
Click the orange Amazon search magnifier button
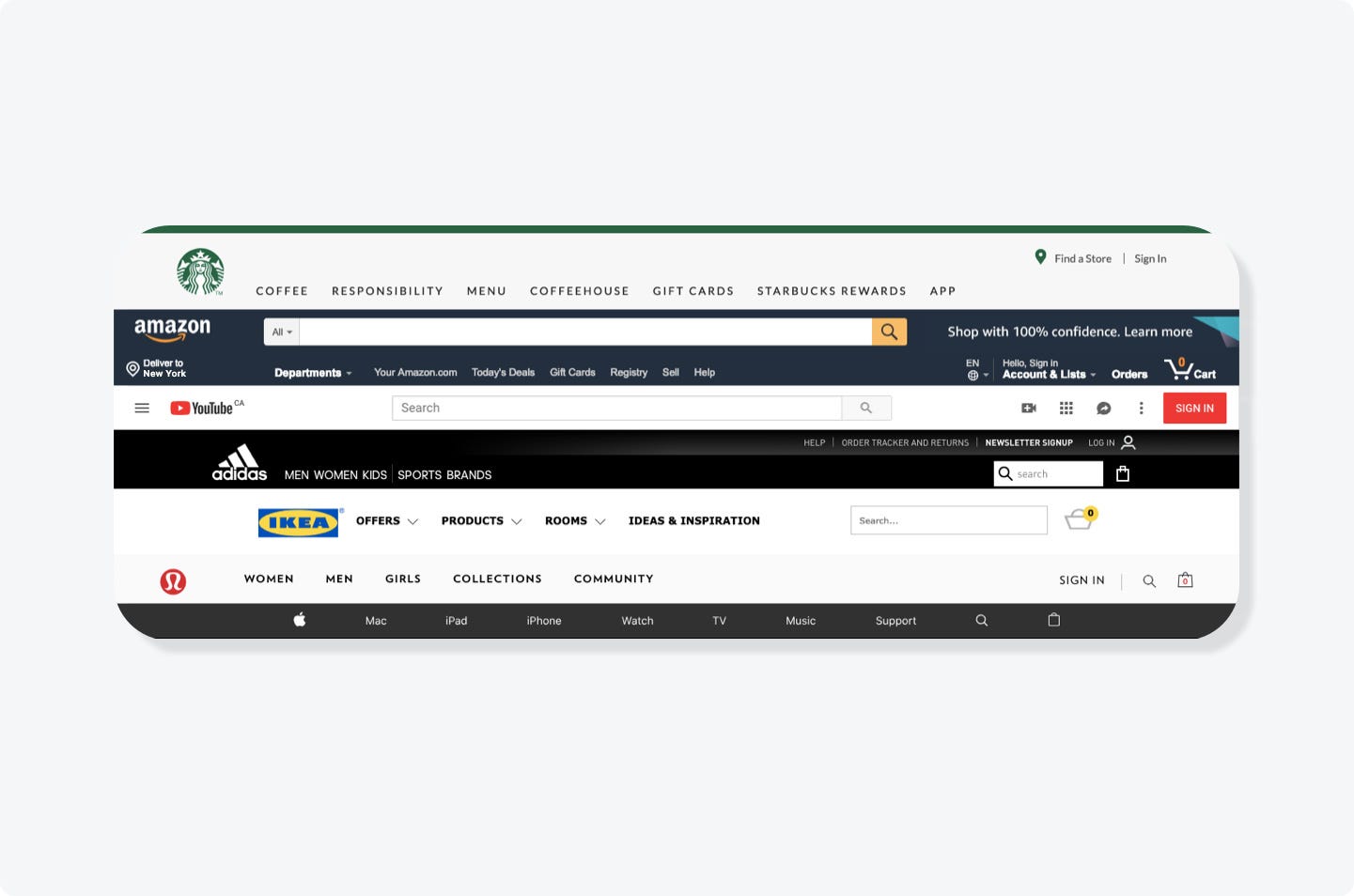[x=889, y=332]
